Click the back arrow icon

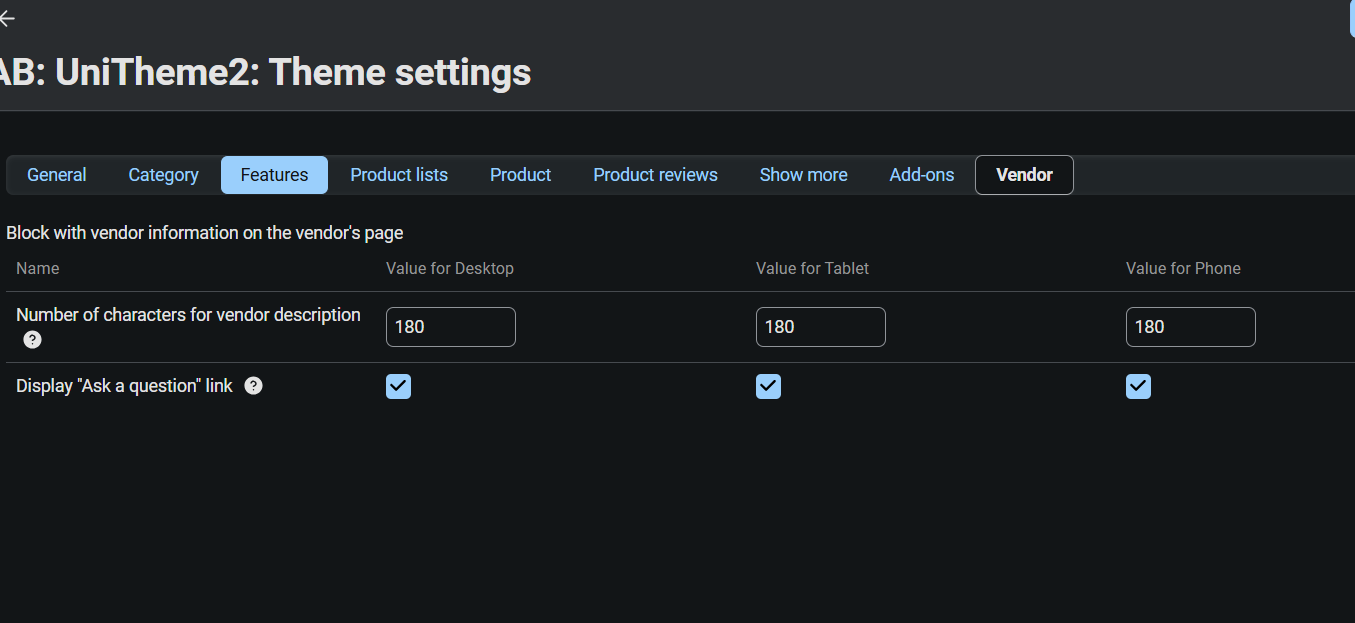click(7, 19)
